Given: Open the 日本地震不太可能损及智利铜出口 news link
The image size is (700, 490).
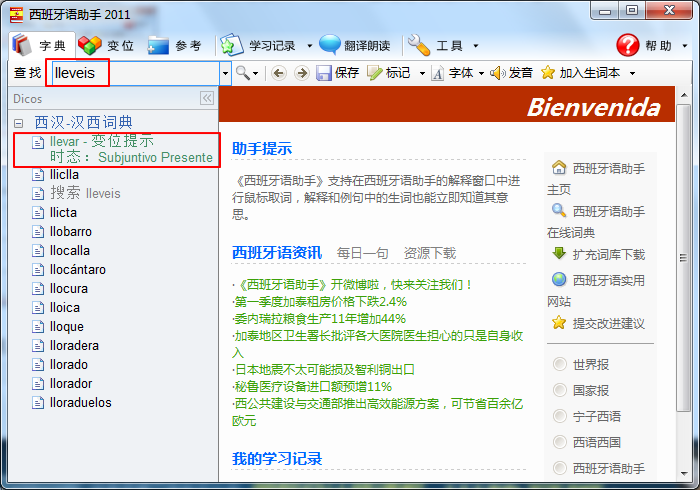Looking at the screenshot, I should point(324,370).
